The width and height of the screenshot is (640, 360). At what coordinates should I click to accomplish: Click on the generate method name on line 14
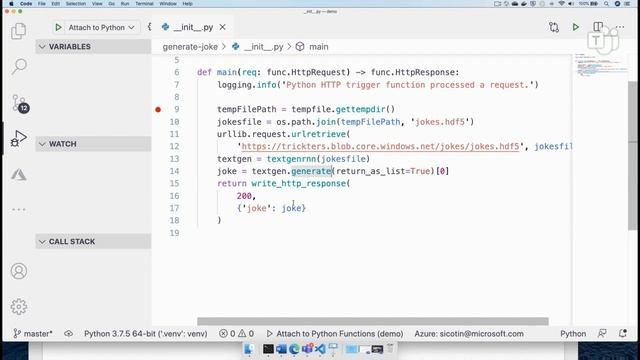pyautogui.click(x=311, y=171)
